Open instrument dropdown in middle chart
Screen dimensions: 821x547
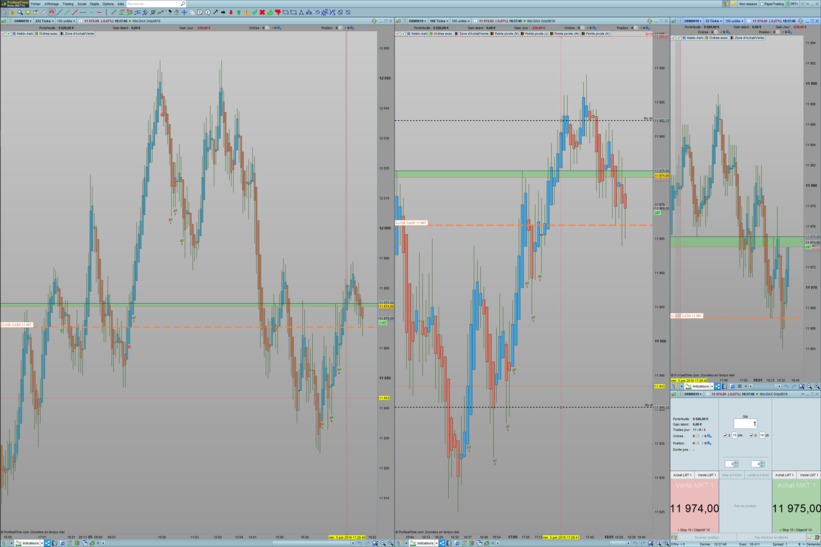(x=417, y=21)
